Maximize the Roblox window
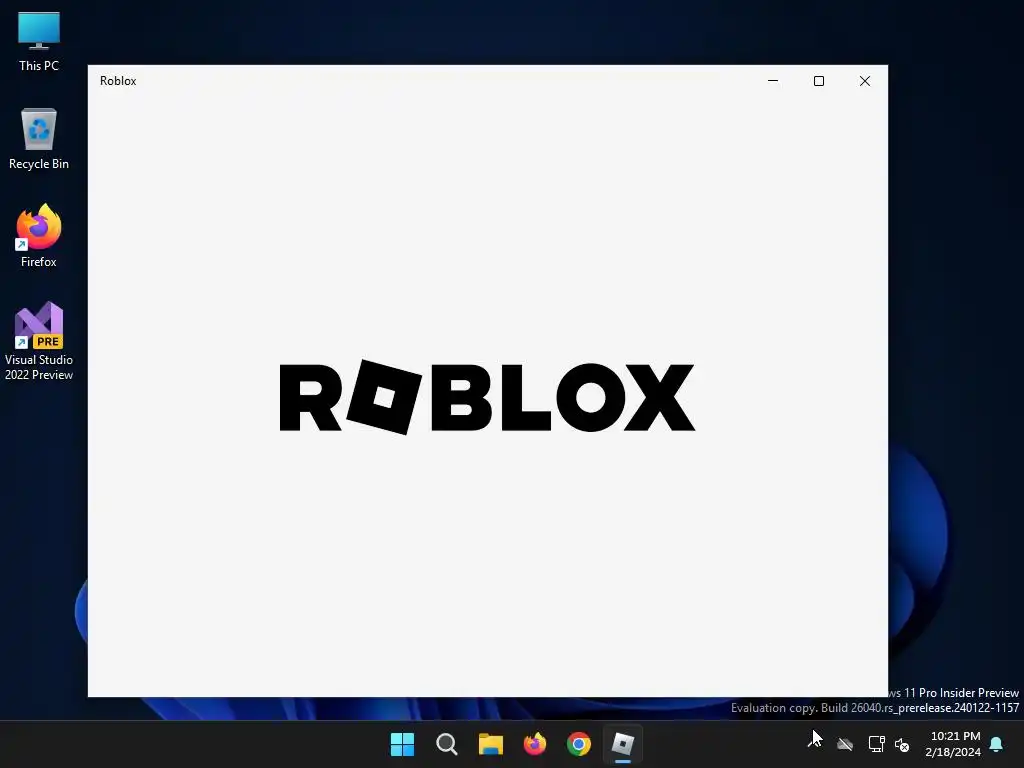Screen dimensions: 1024x768 (819, 81)
